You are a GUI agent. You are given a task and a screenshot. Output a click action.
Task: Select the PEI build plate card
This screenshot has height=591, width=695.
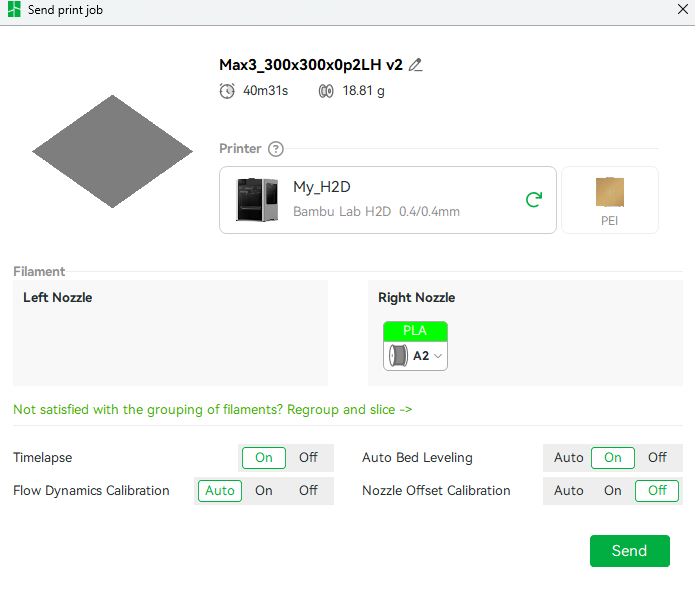610,200
